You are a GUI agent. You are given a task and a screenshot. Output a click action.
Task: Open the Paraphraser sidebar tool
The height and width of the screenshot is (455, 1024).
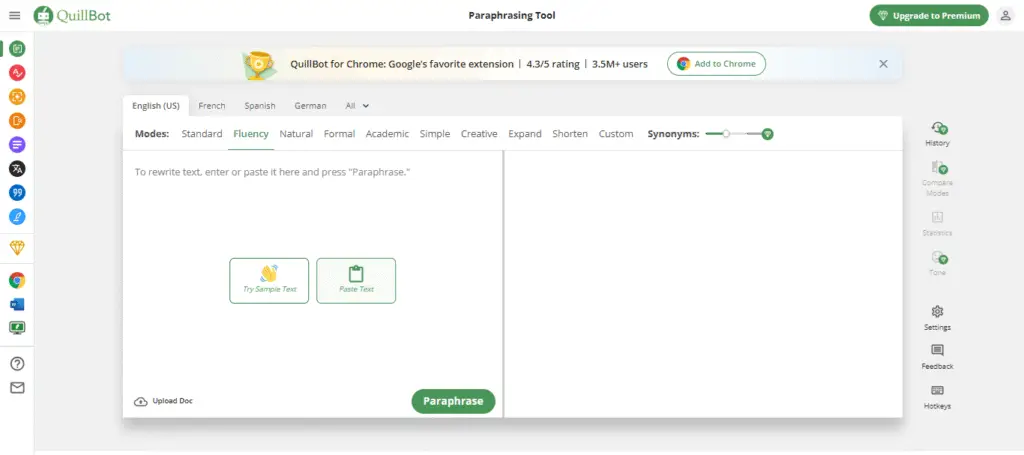(x=17, y=48)
